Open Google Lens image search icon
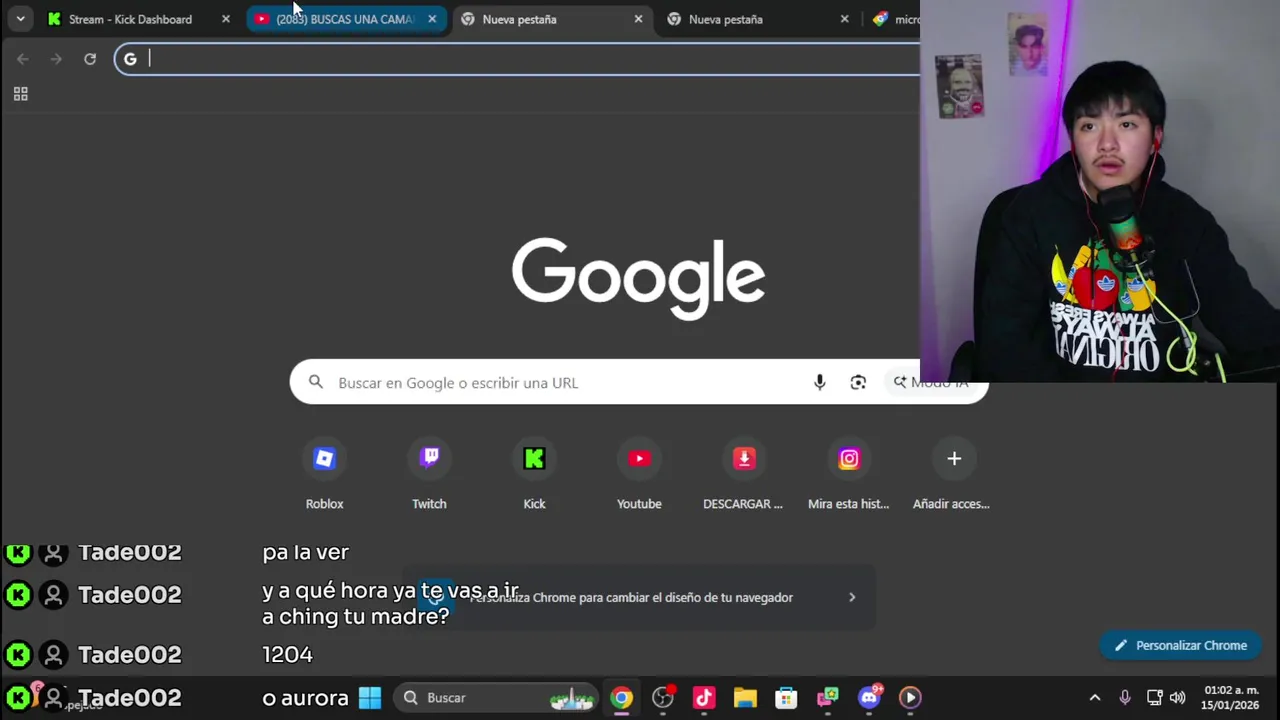1280x720 pixels. (858, 382)
